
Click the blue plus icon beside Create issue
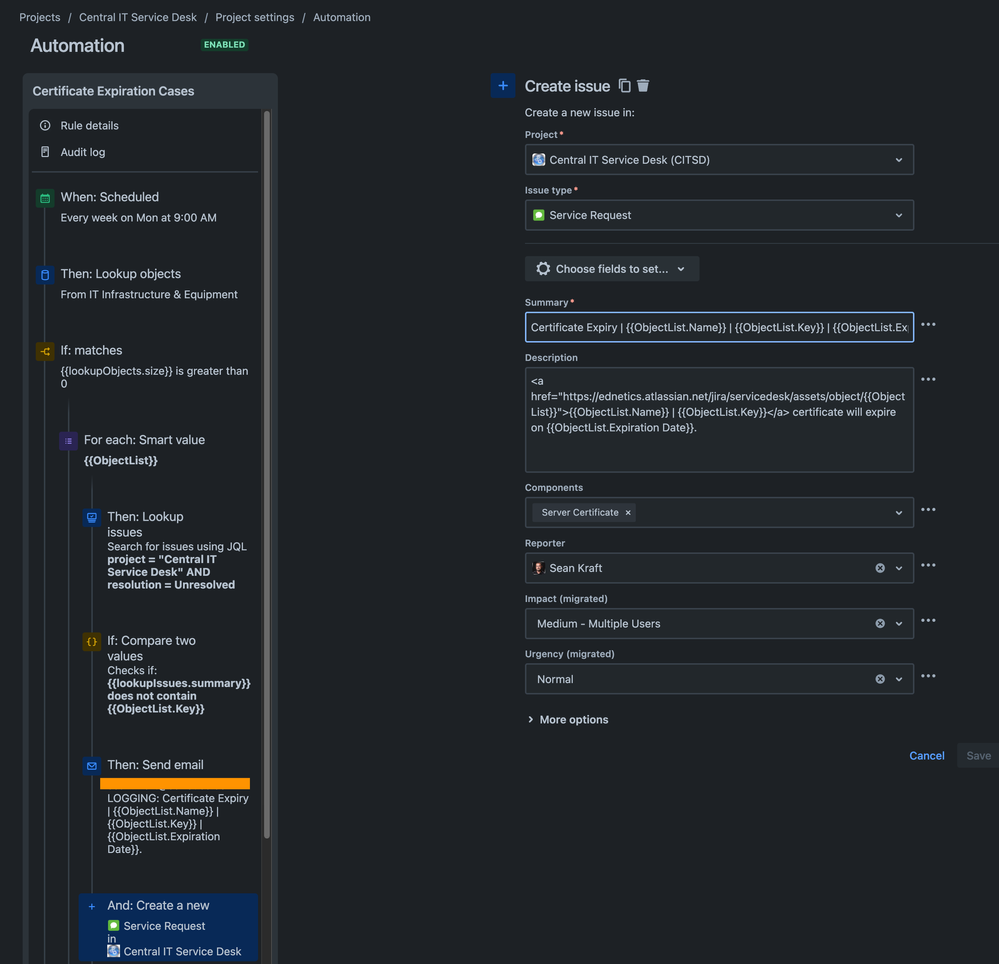pos(503,85)
